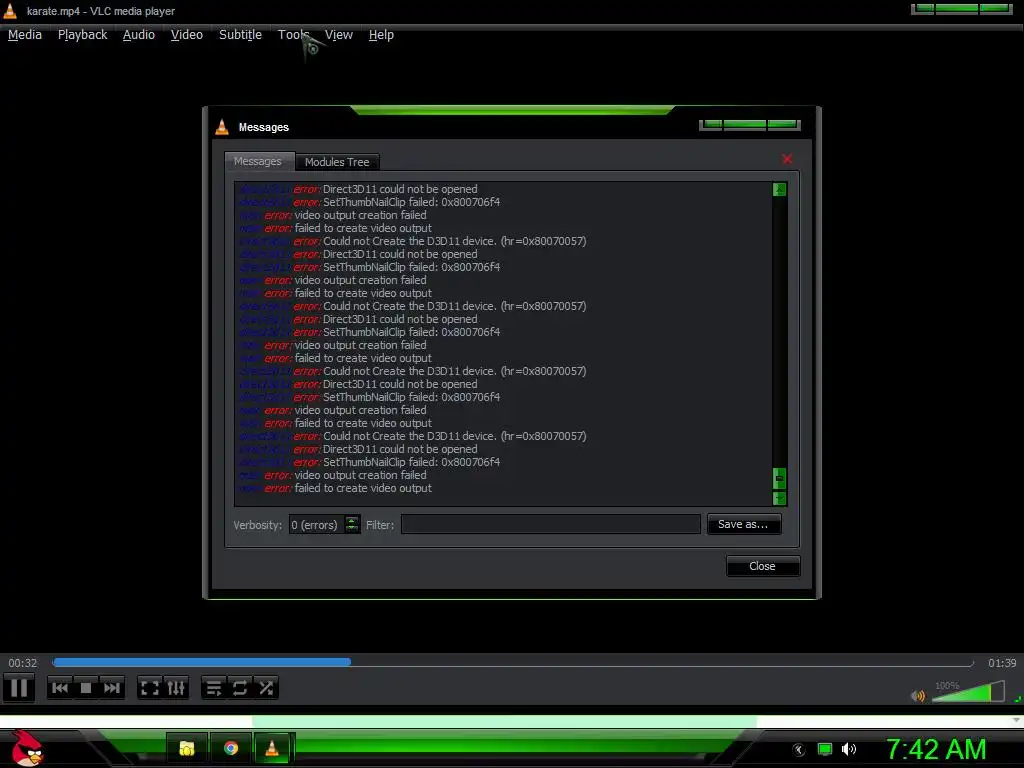Switch to the Modules Tree tab
Screen dimensions: 1024x768
click(x=337, y=162)
